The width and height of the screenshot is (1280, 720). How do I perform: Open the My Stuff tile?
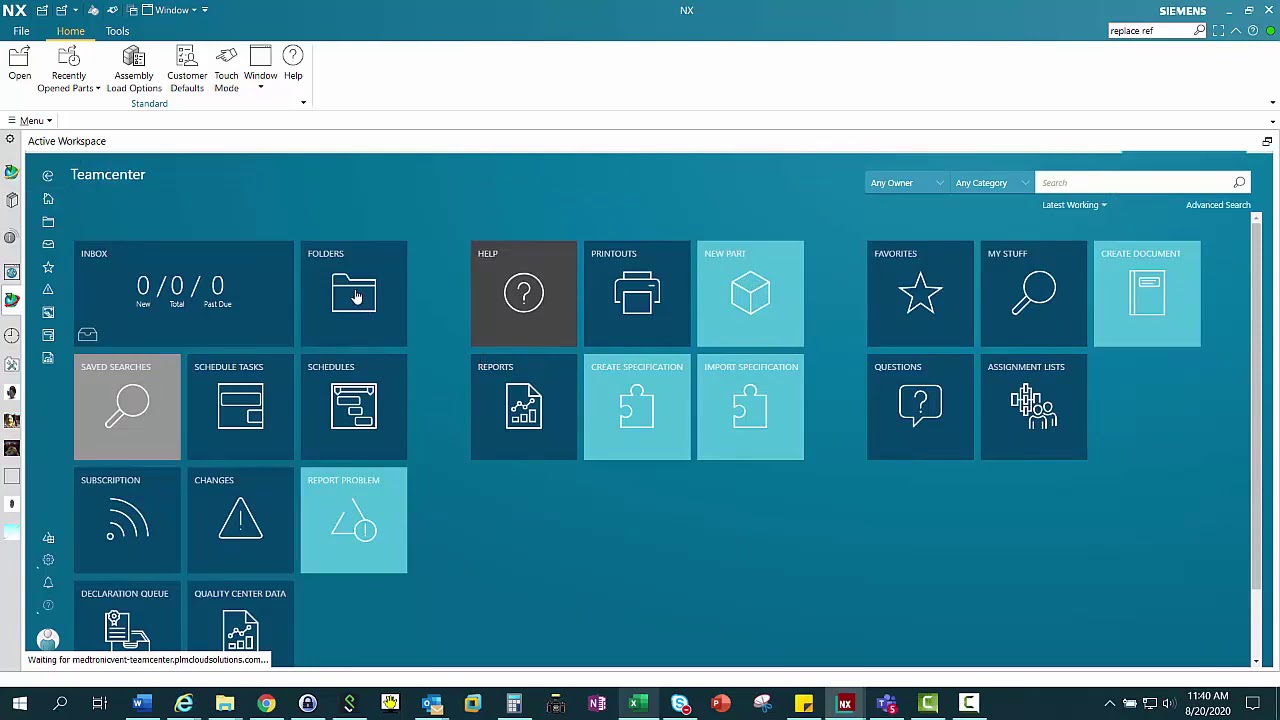(1034, 294)
